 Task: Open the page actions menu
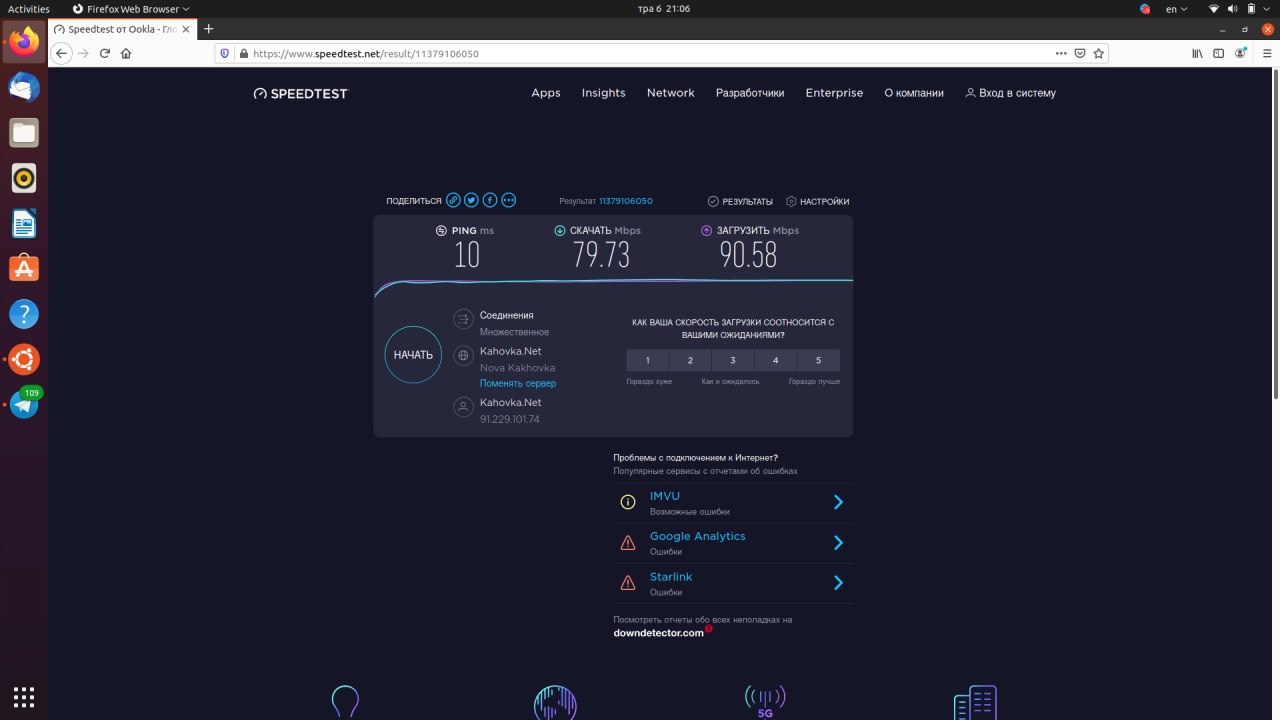click(x=1060, y=53)
